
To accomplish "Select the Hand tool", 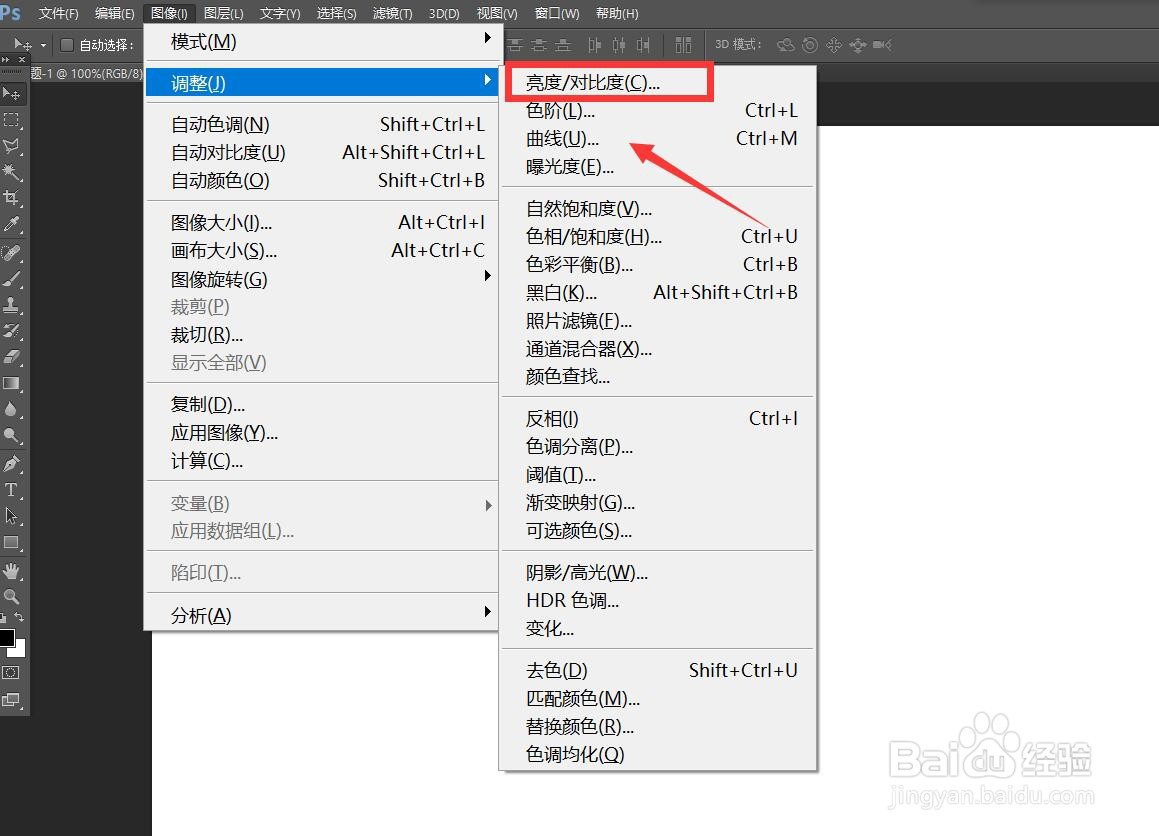I will pyautogui.click(x=12, y=570).
